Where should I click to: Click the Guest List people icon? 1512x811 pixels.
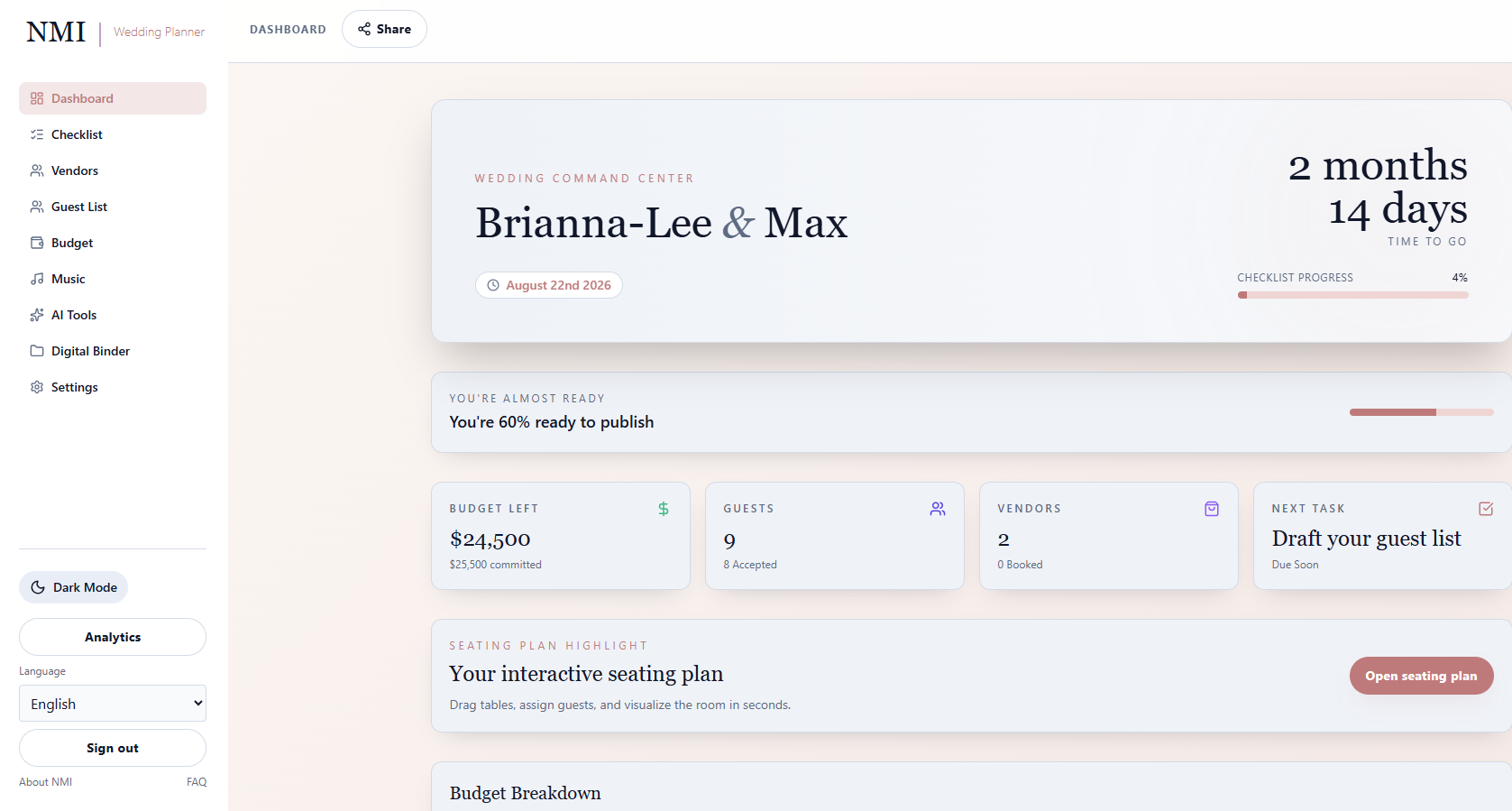37,207
